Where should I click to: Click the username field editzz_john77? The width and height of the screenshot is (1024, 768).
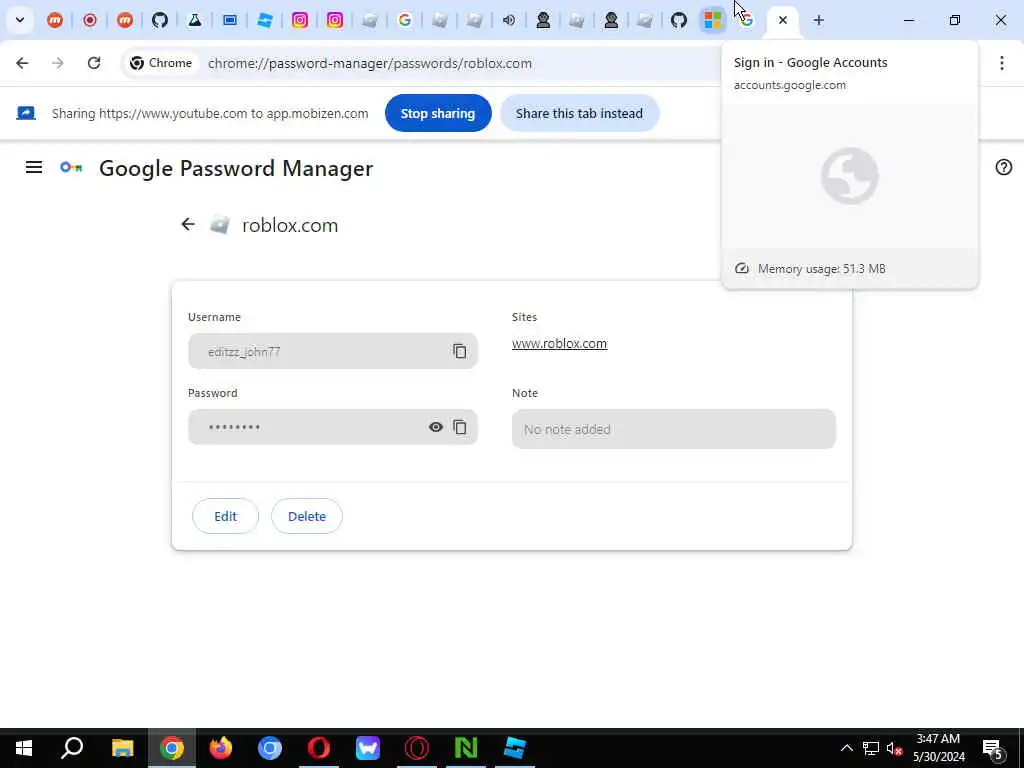point(332,351)
